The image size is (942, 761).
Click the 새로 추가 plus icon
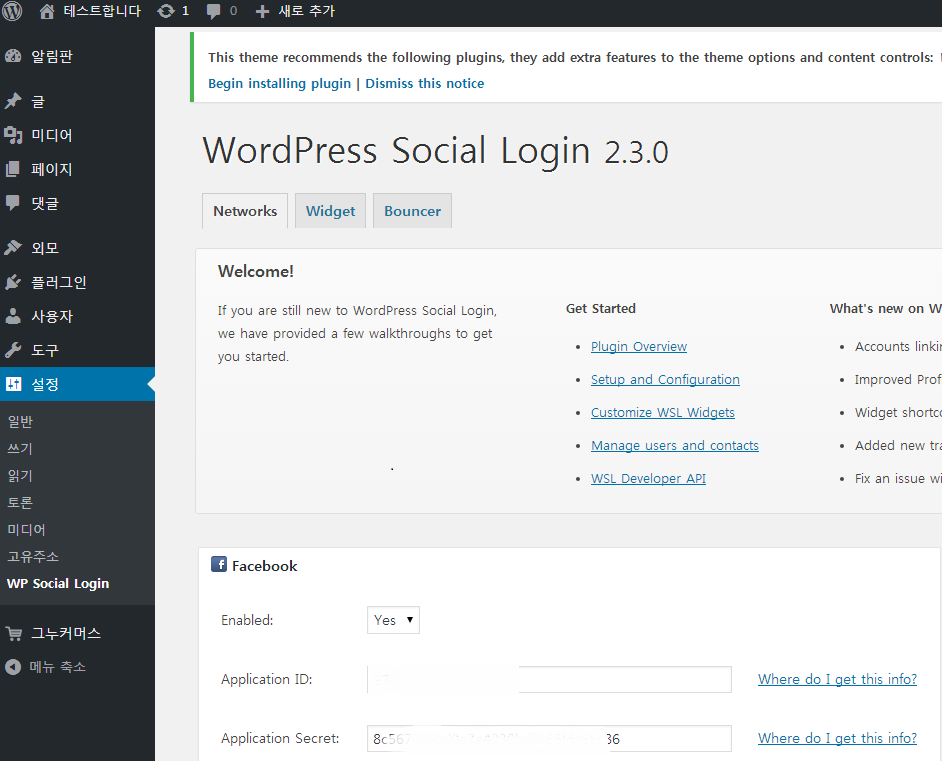click(x=262, y=11)
